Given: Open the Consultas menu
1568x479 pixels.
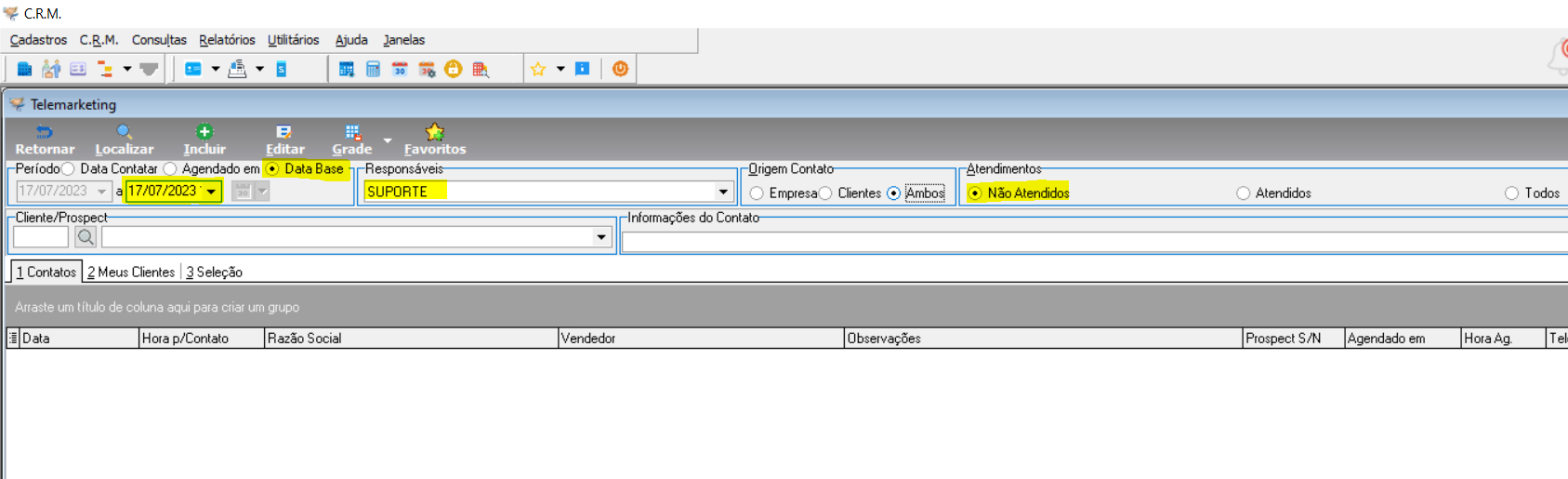Looking at the screenshot, I should [x=159, y=40].
